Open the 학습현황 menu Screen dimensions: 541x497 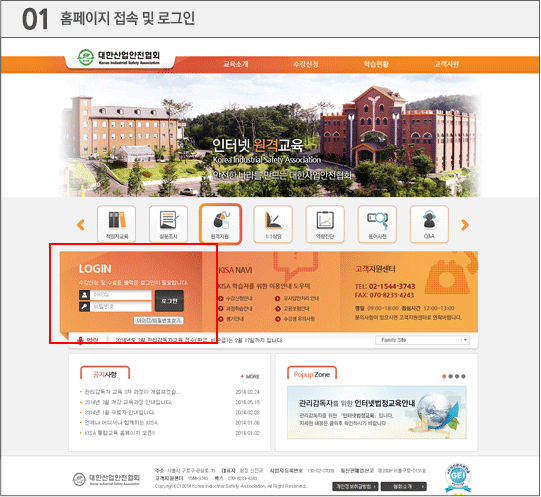376,64
